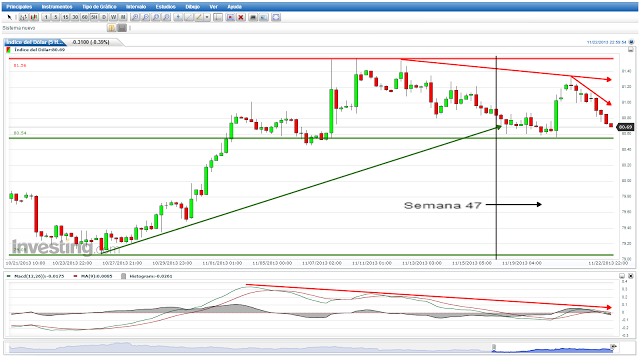Select the Índice del Dólar chart tab
Viewport: 640px width, 360px height.
pyautogui.click(x=35, y=42)
